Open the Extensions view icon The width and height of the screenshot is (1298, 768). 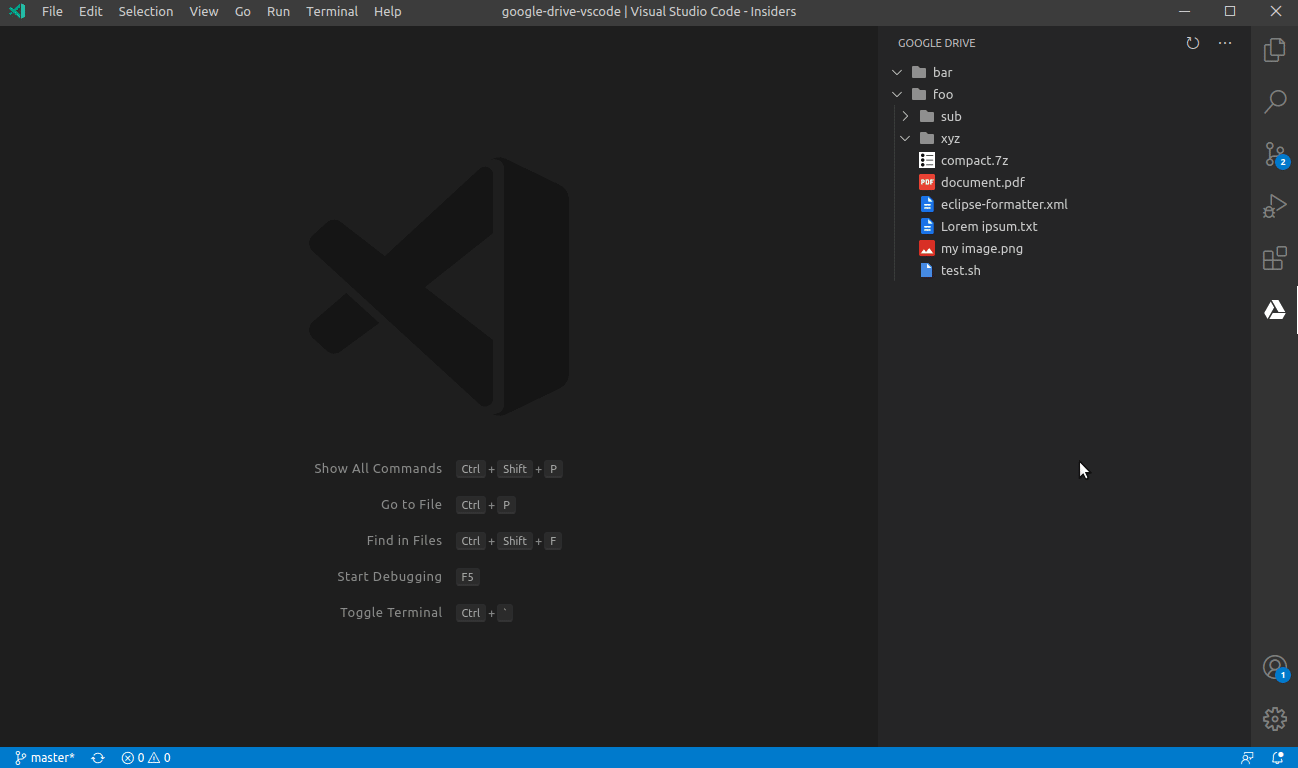point(1274,259)
